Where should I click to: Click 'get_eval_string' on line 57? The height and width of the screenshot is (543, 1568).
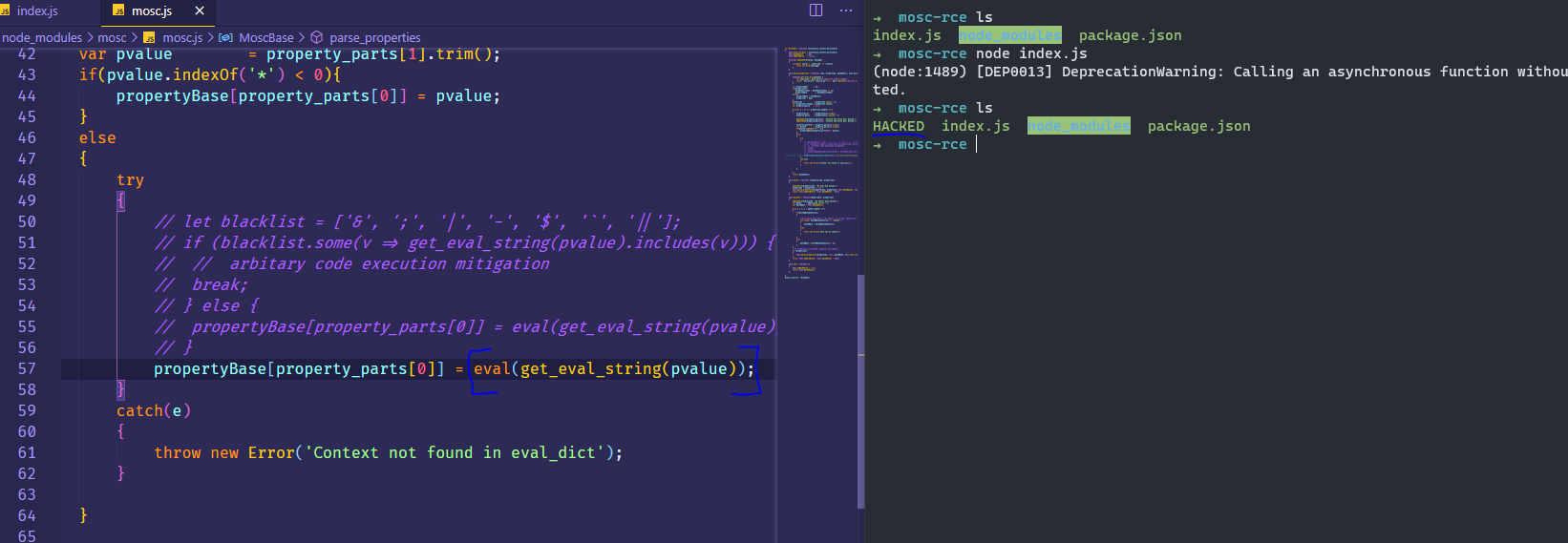coord(591,368)
